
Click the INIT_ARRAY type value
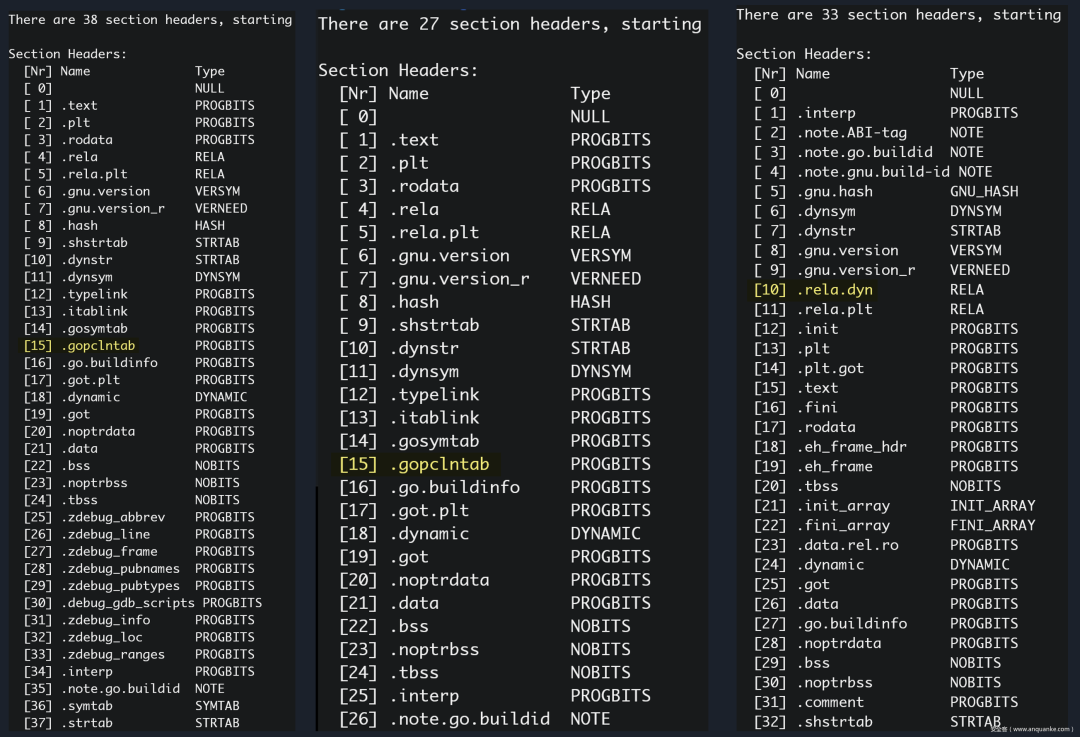993,506
